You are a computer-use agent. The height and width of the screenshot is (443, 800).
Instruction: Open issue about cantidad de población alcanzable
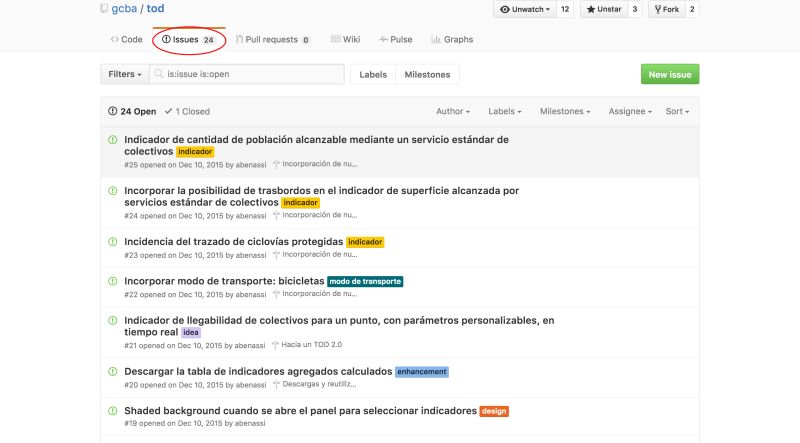[316, 145]
